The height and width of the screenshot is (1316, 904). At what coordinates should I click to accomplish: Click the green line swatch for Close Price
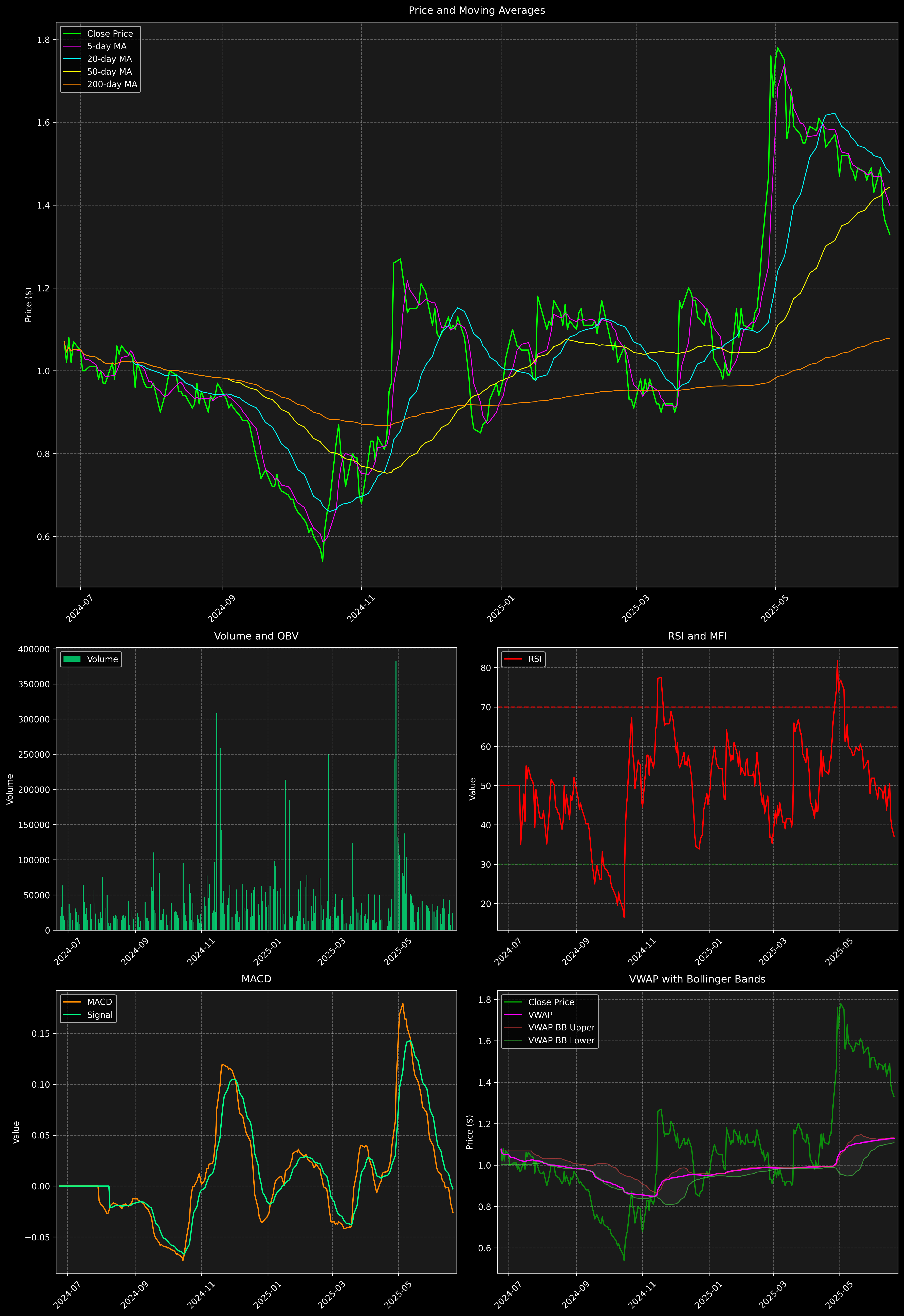click(72, 34)
